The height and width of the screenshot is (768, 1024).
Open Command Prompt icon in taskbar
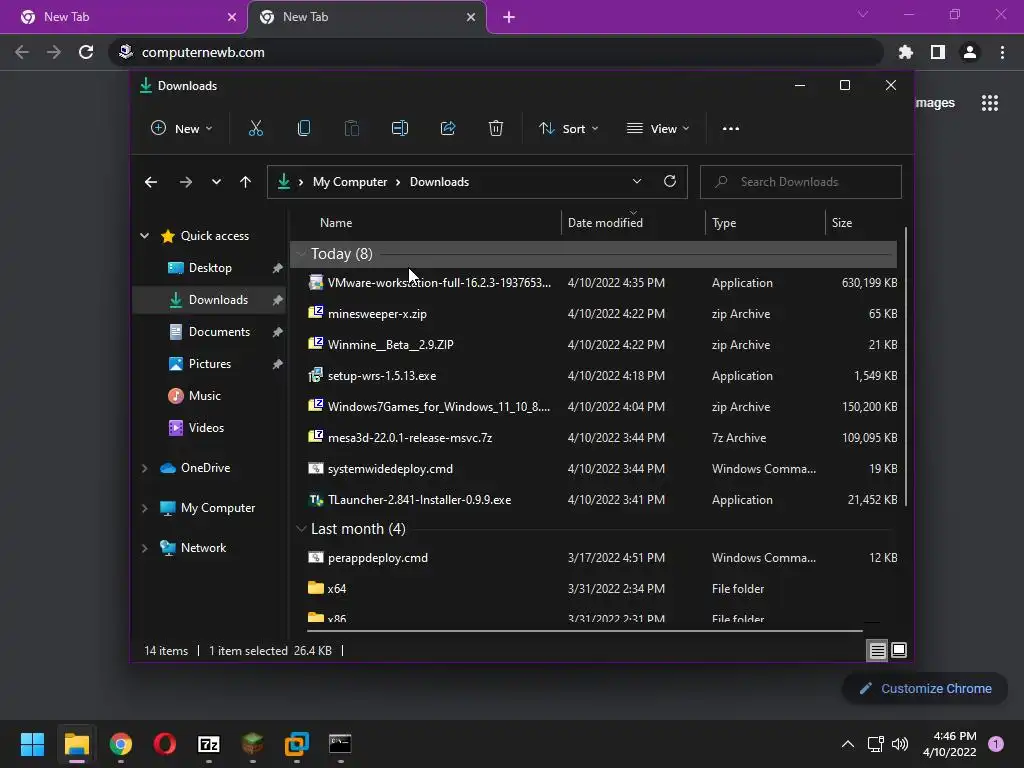[x=340, y=744]
